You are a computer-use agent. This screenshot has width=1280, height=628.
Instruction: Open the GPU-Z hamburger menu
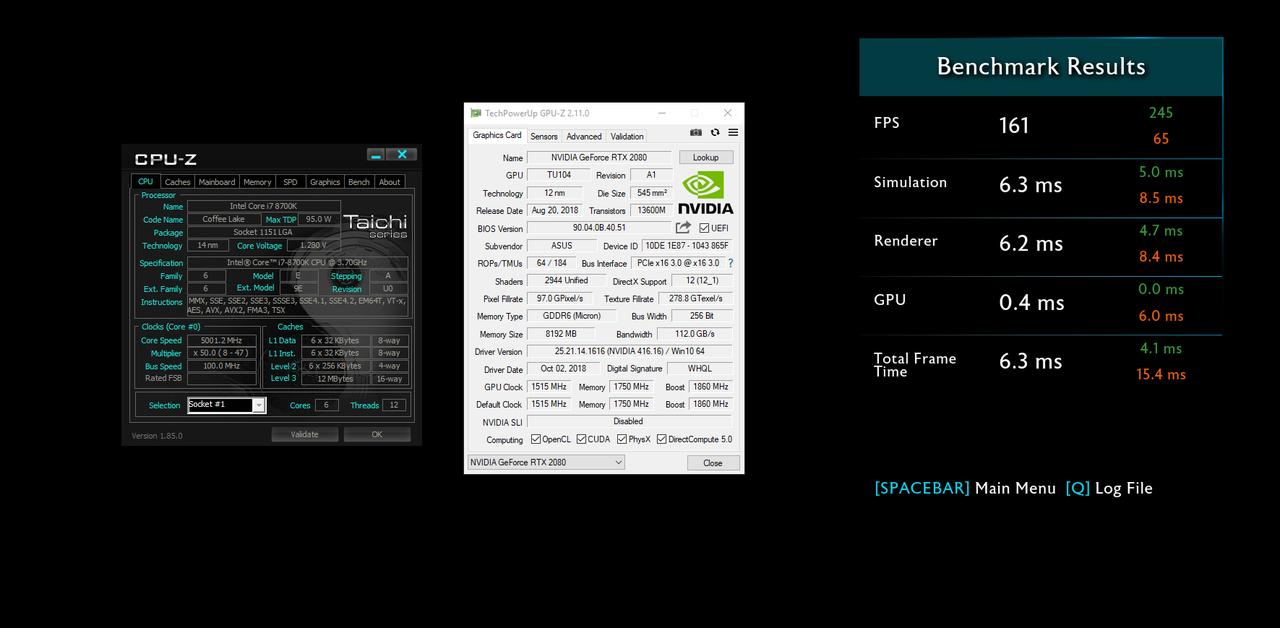733,133
